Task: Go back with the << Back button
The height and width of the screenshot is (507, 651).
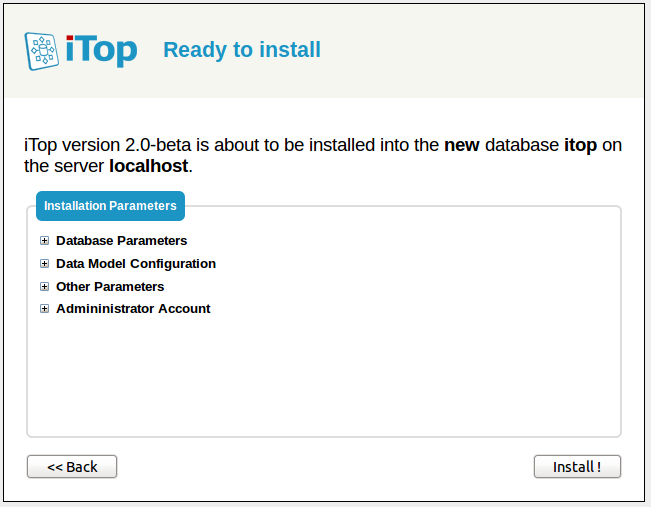Action: point(72,467)
